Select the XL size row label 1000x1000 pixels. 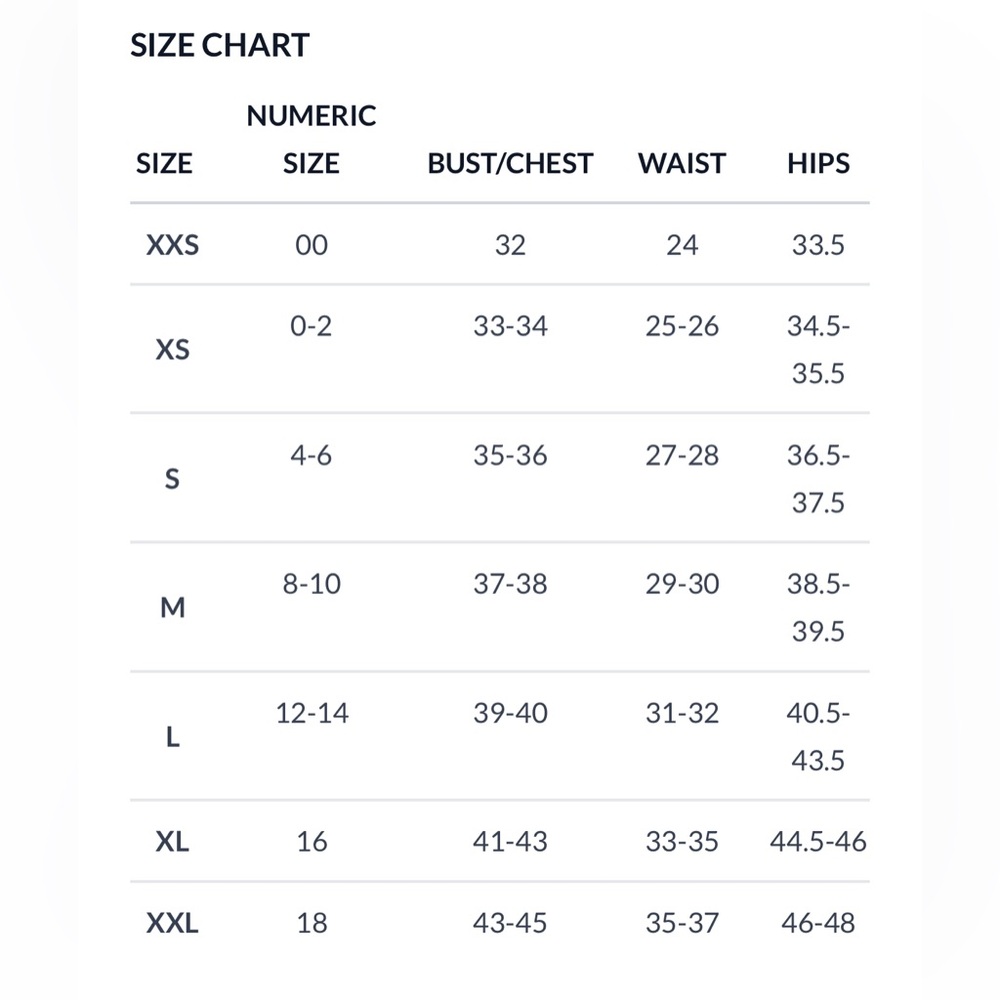coord(172,842)
